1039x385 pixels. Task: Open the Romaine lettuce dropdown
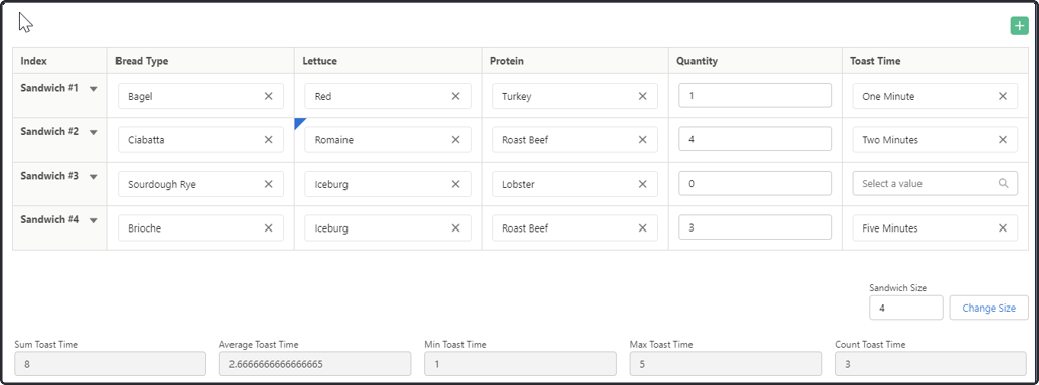[388, 140]
